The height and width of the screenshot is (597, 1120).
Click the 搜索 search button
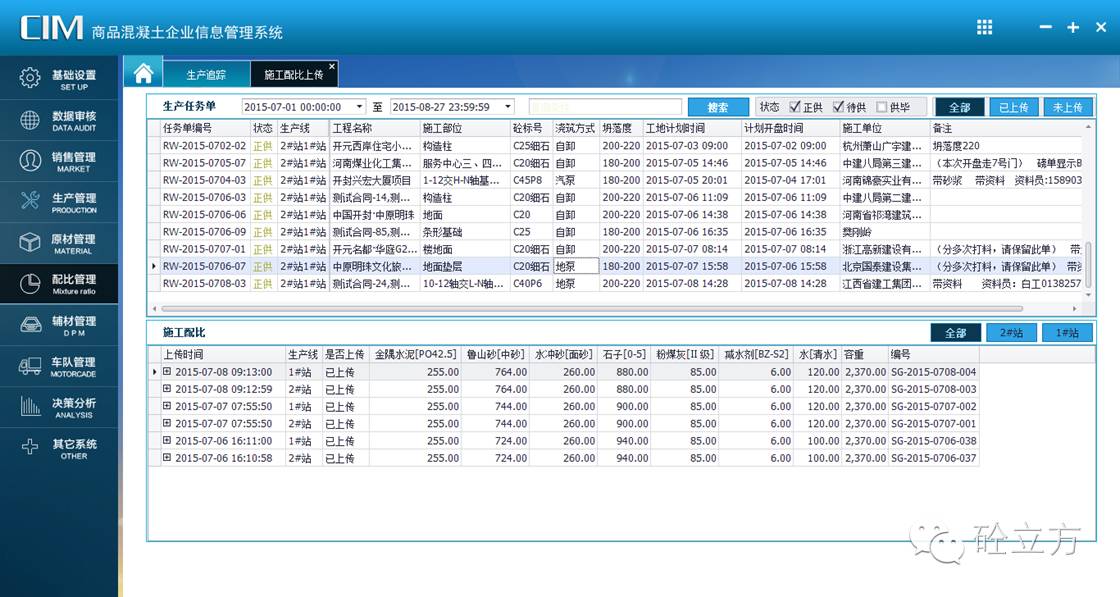click(x=718, y=107)
